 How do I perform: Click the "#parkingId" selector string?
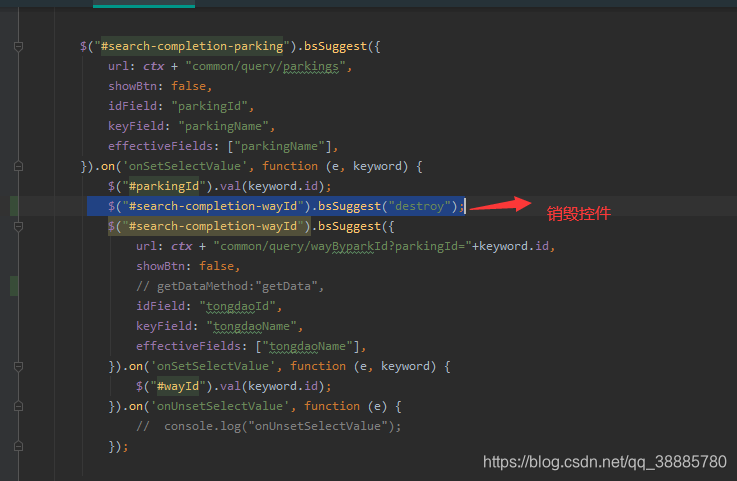pos(164,186)
